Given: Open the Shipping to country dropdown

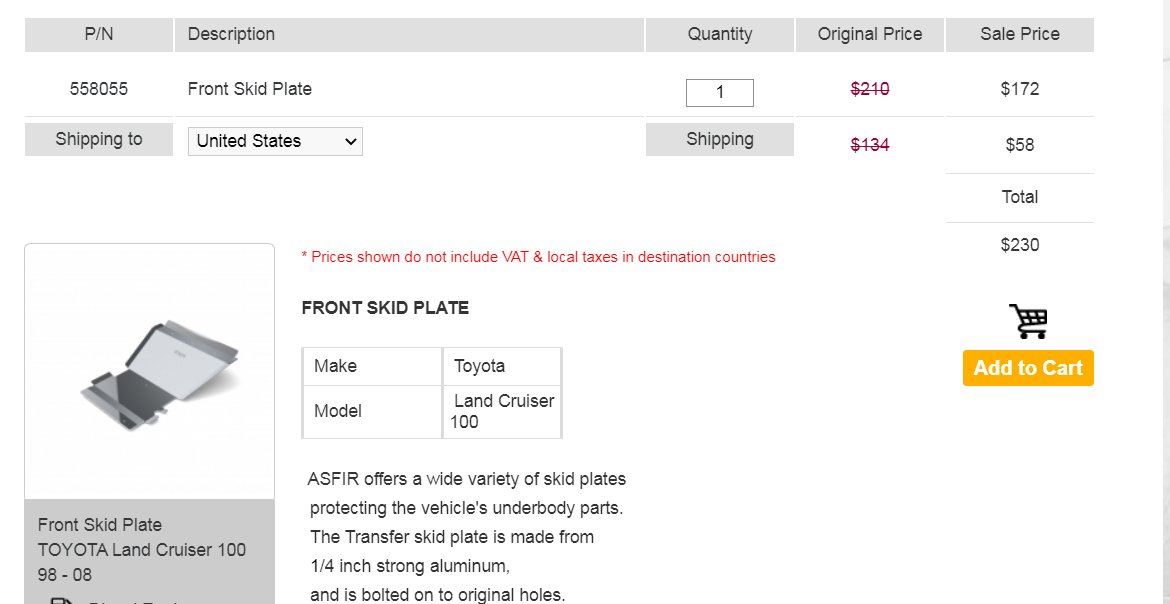Looking at the screenshot, I should click(275, 141).
